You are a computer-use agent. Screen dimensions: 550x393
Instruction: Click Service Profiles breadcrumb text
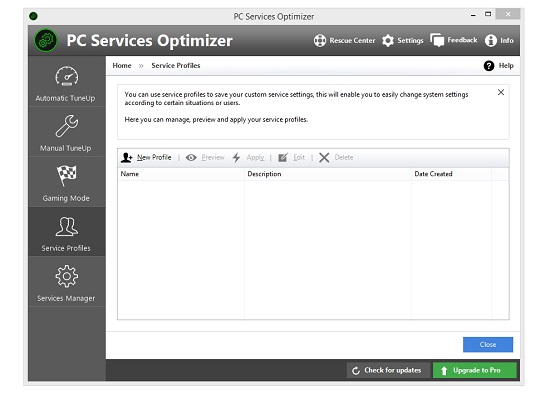[176, 66]
